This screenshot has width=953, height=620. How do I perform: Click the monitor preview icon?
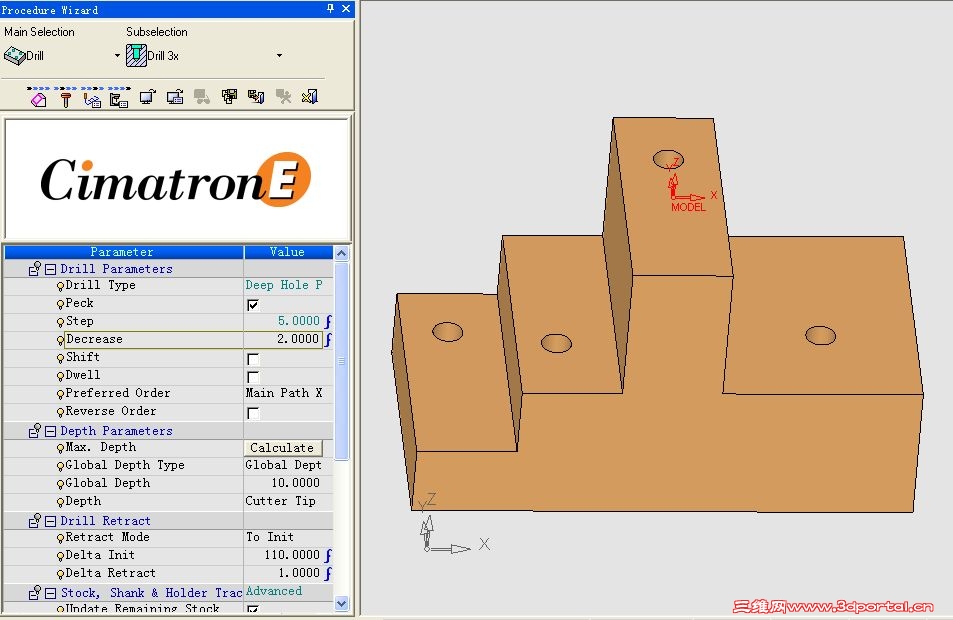pyautogui.click(x=148, y=97)
